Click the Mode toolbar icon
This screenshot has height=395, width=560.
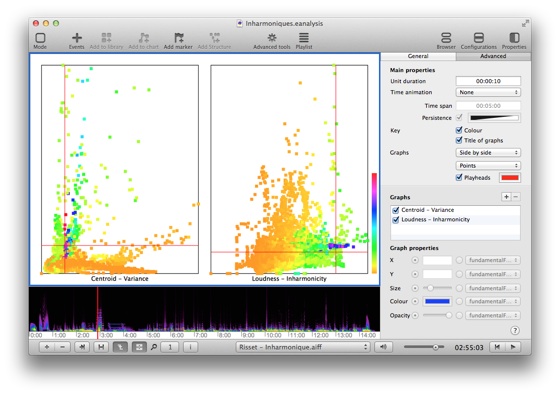(40, 40)
